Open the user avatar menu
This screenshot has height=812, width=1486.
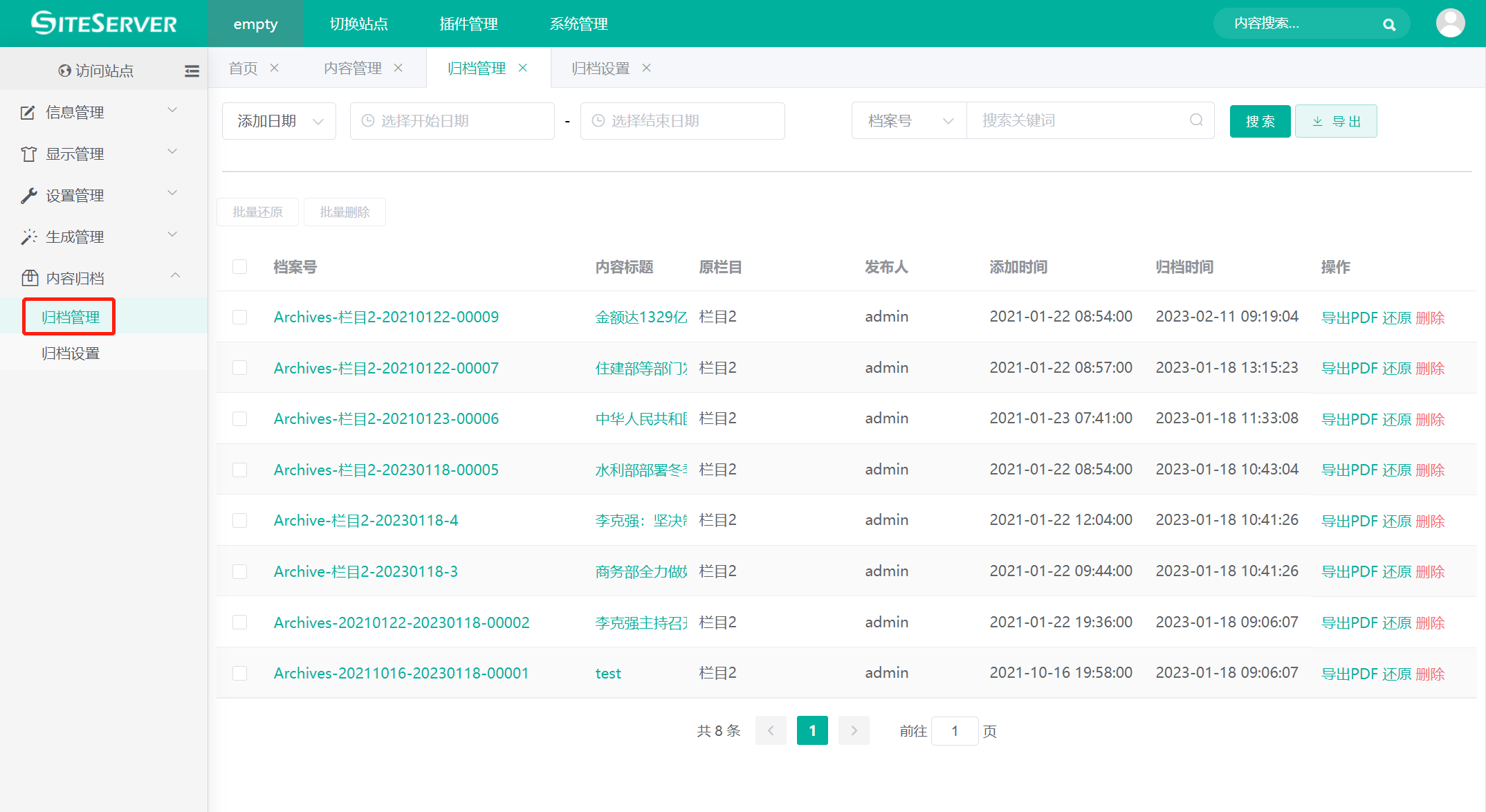[x=1450, y=24]
